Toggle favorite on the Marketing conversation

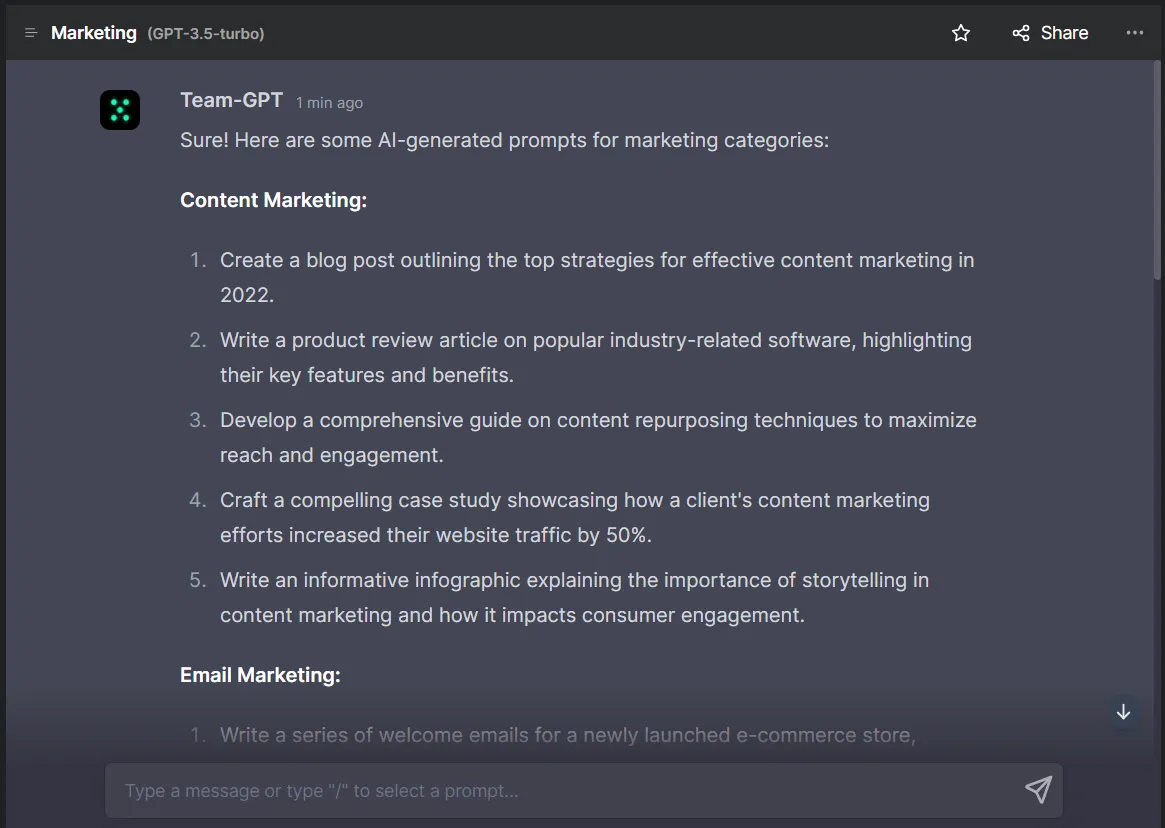(x=960, y=32)
